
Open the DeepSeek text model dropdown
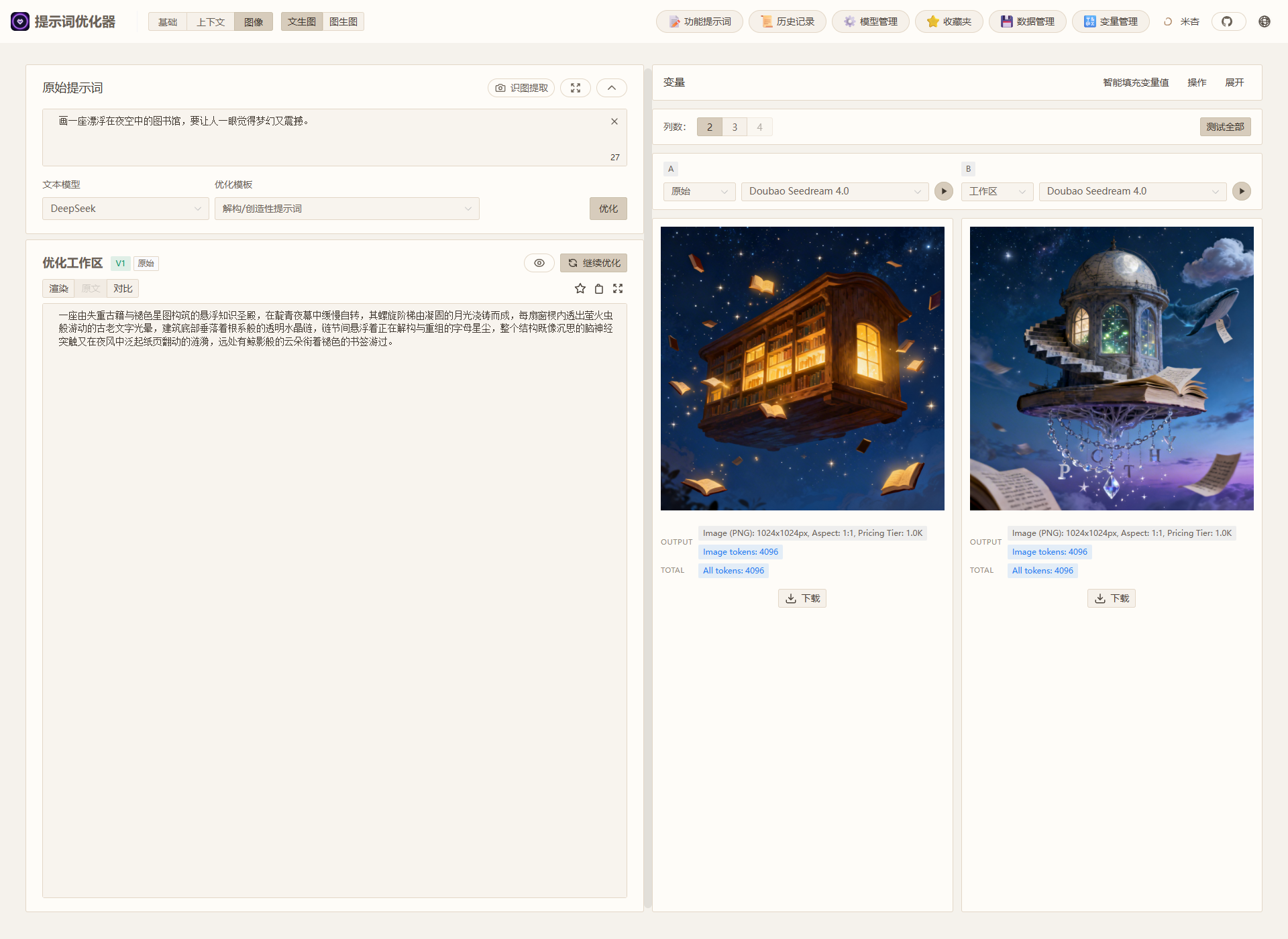125,208
